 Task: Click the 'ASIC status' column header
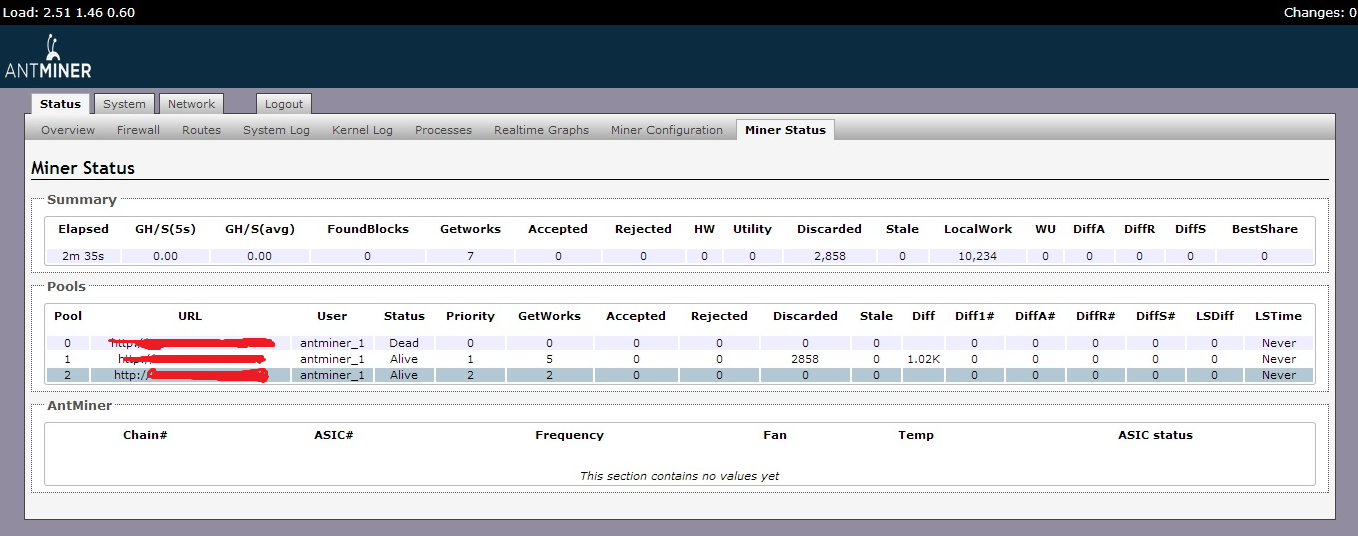1155,435
